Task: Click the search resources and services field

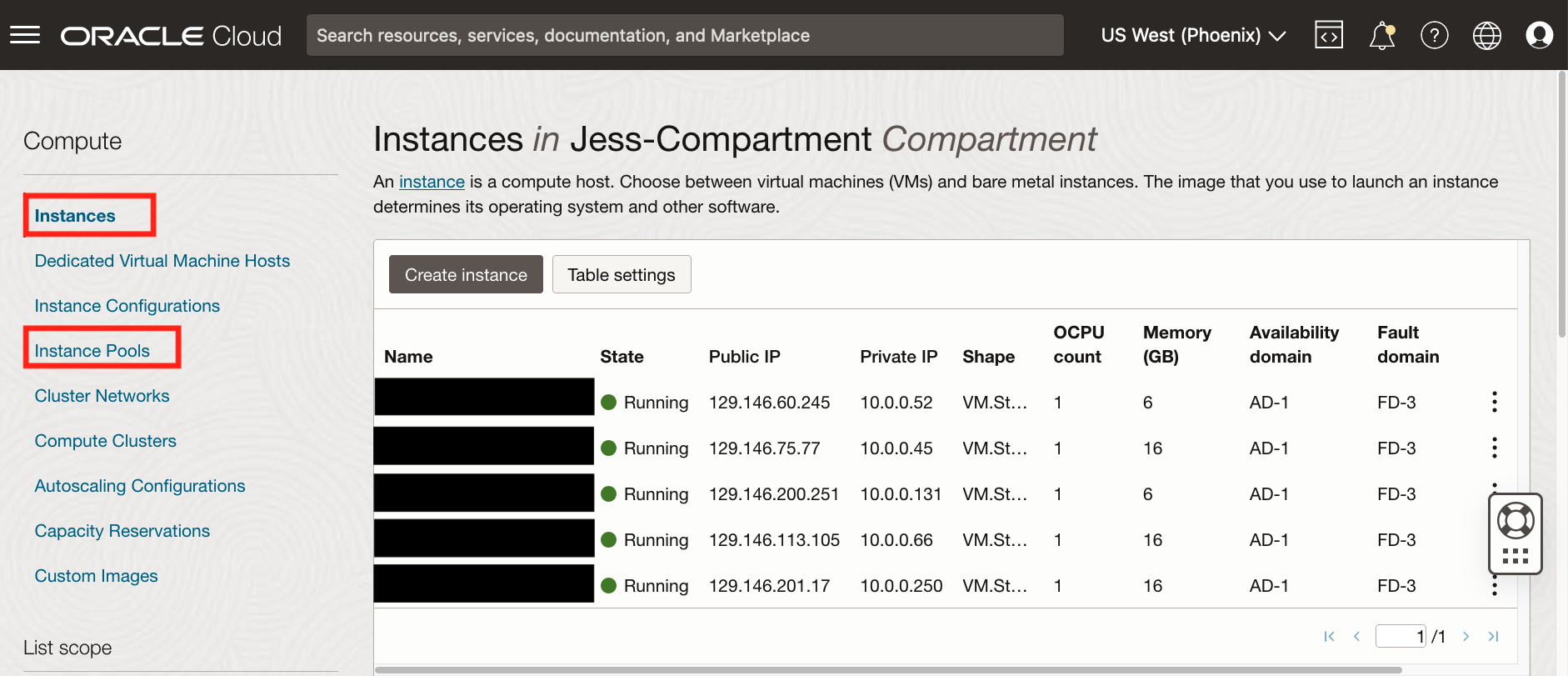Action: 684,35
